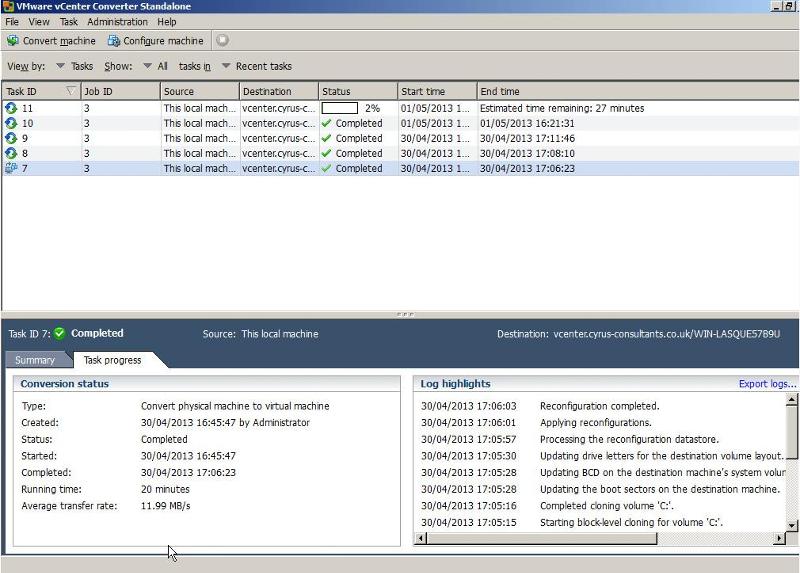Click the Destination vcenter path in header
Viewport: 800px width, 573px height.
[x=666, y=334]
